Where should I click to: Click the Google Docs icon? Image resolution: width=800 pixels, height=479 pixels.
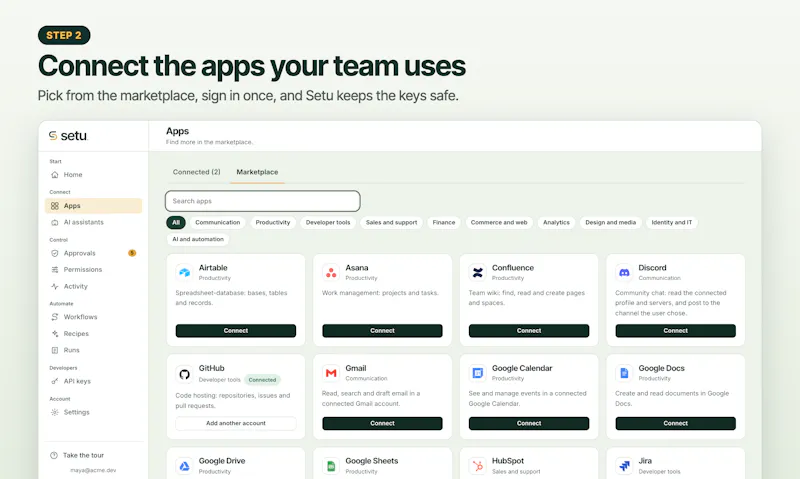pyautogui.click(x=624, y=373)
